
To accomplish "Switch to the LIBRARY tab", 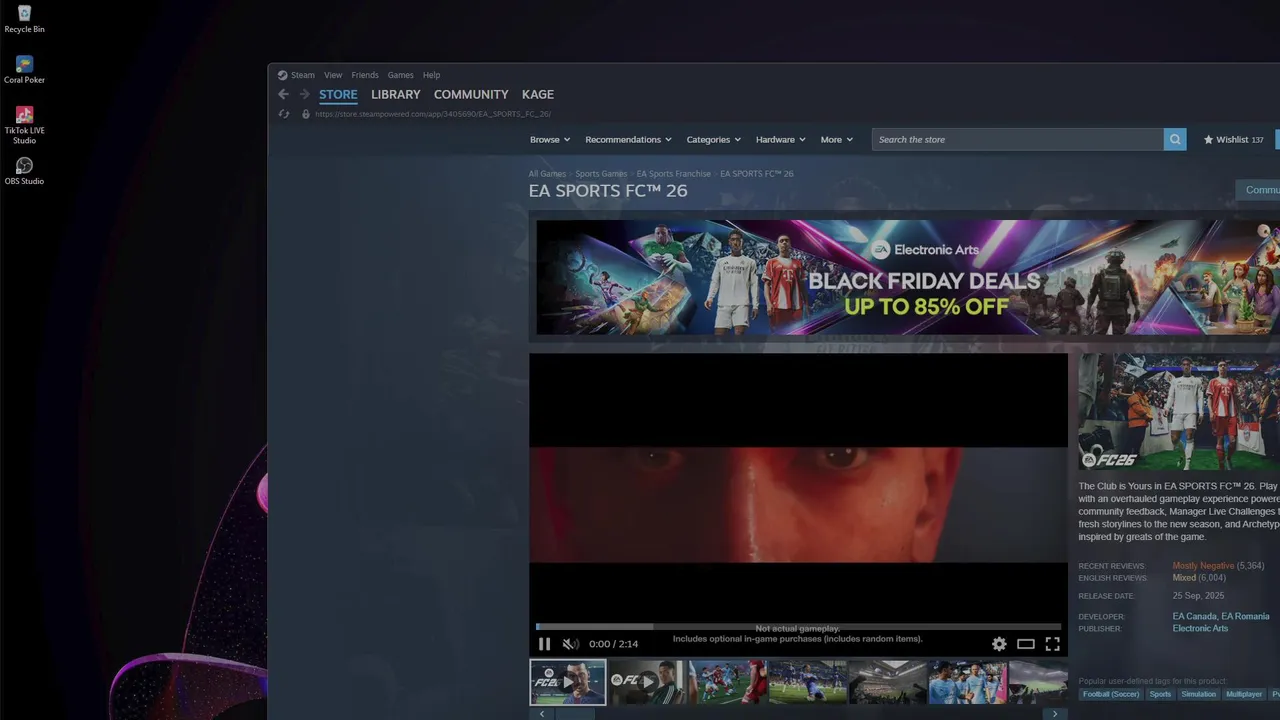I will 396,94.
